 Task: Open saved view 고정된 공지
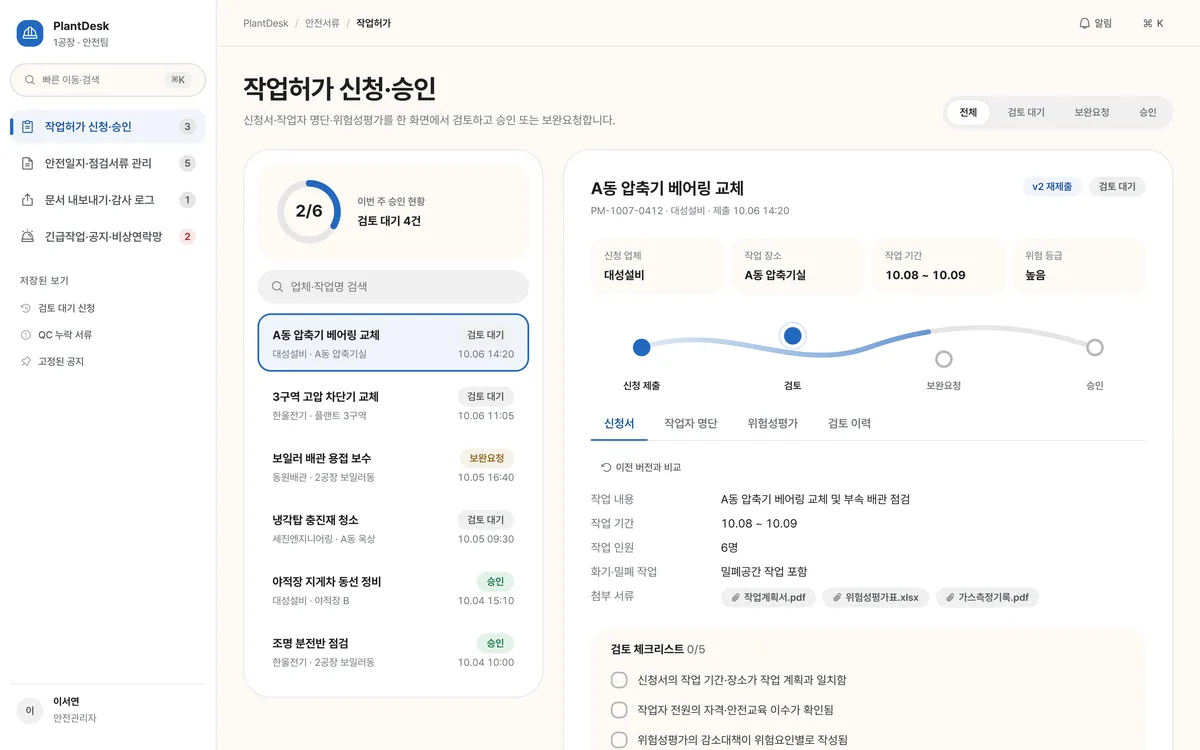tap(108, 361)
